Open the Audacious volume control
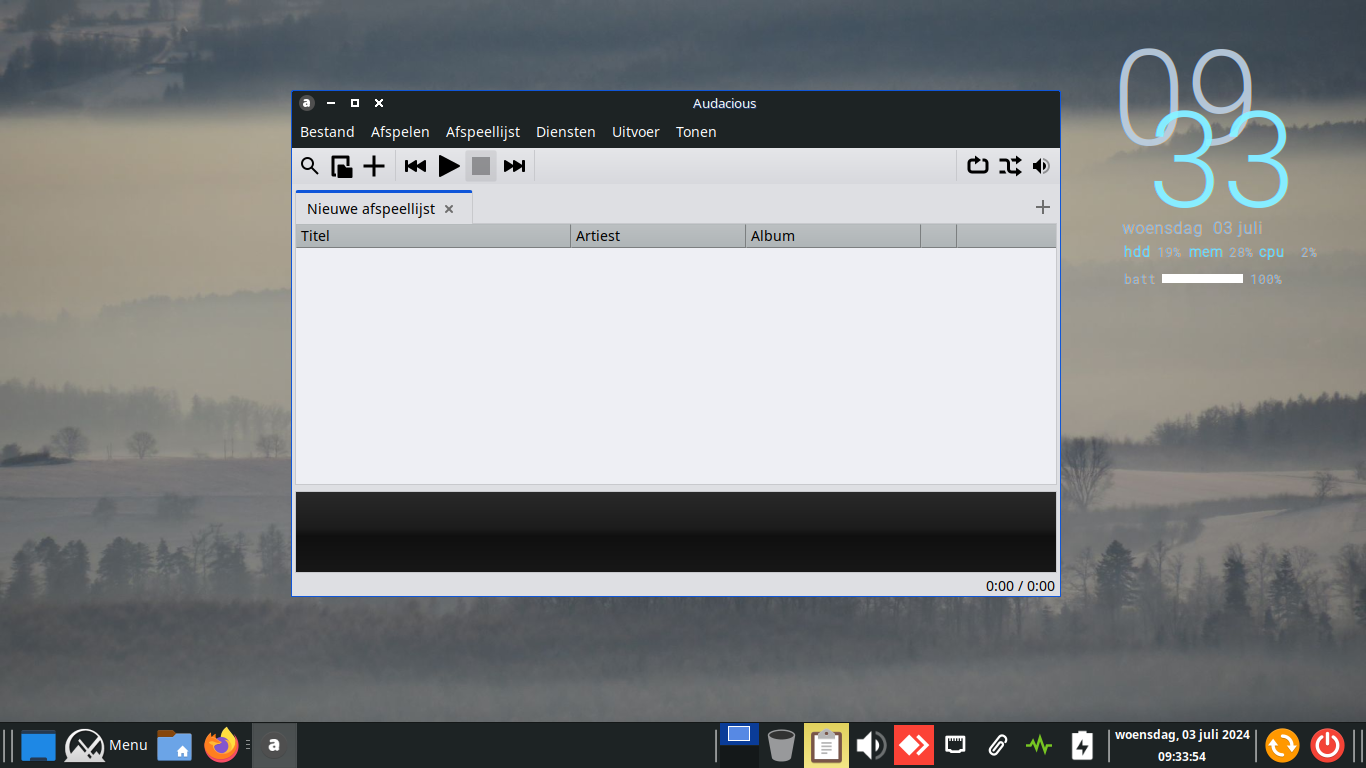The width and height of the screenshot is (1366, 768). tap(1041, 166)
